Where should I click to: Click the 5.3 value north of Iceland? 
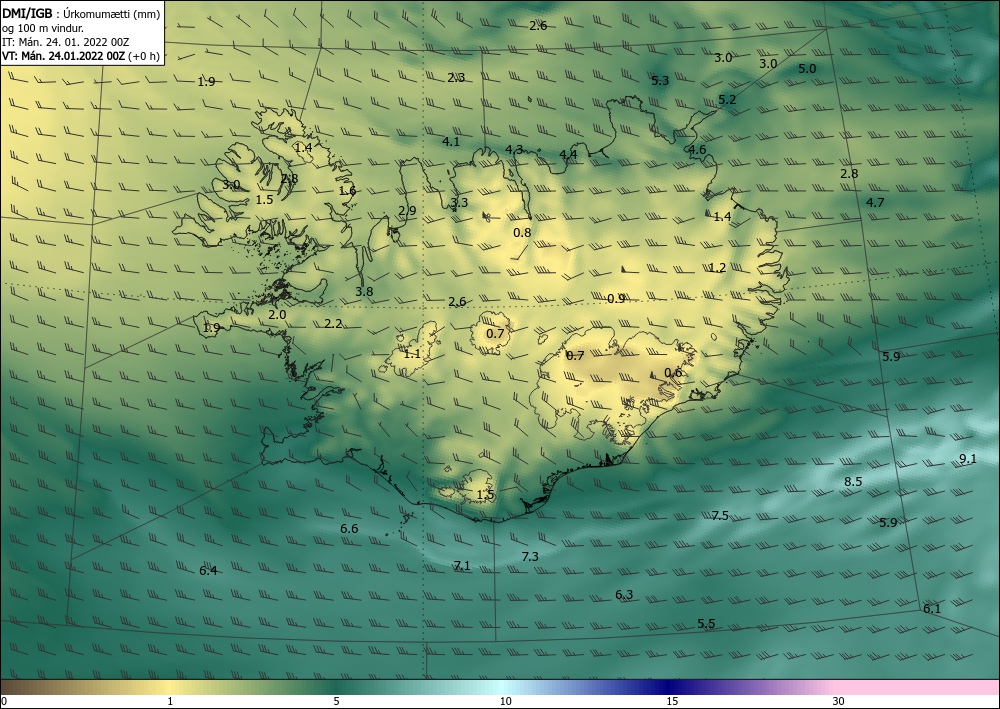pyautogui.click(x=660, y=80)
